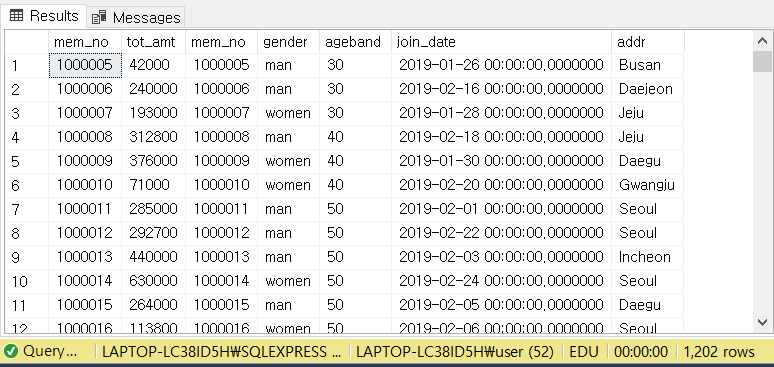This screenshot has height=367, width=774.
Task: Select the gender column header
Action: pyautogui.click(x=288, y=42)
